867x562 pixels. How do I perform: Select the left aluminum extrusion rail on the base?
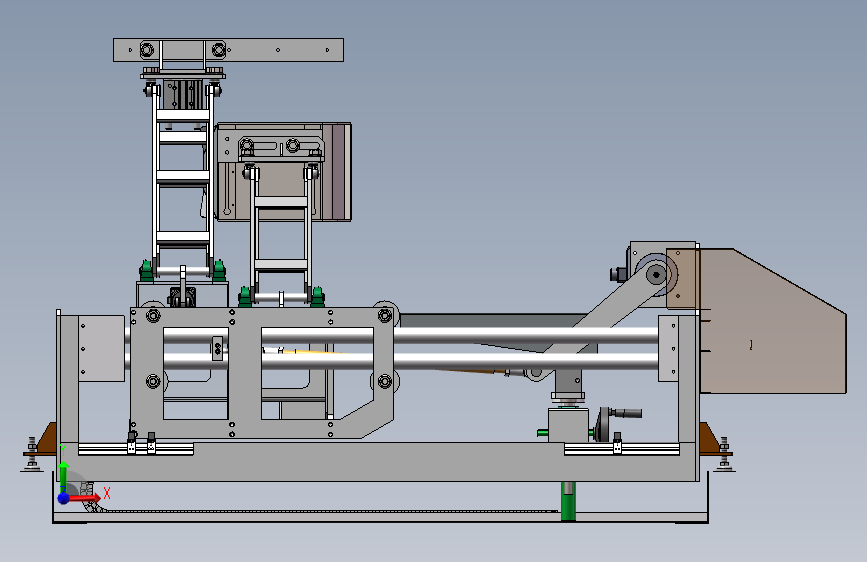(x=135, y=449)
